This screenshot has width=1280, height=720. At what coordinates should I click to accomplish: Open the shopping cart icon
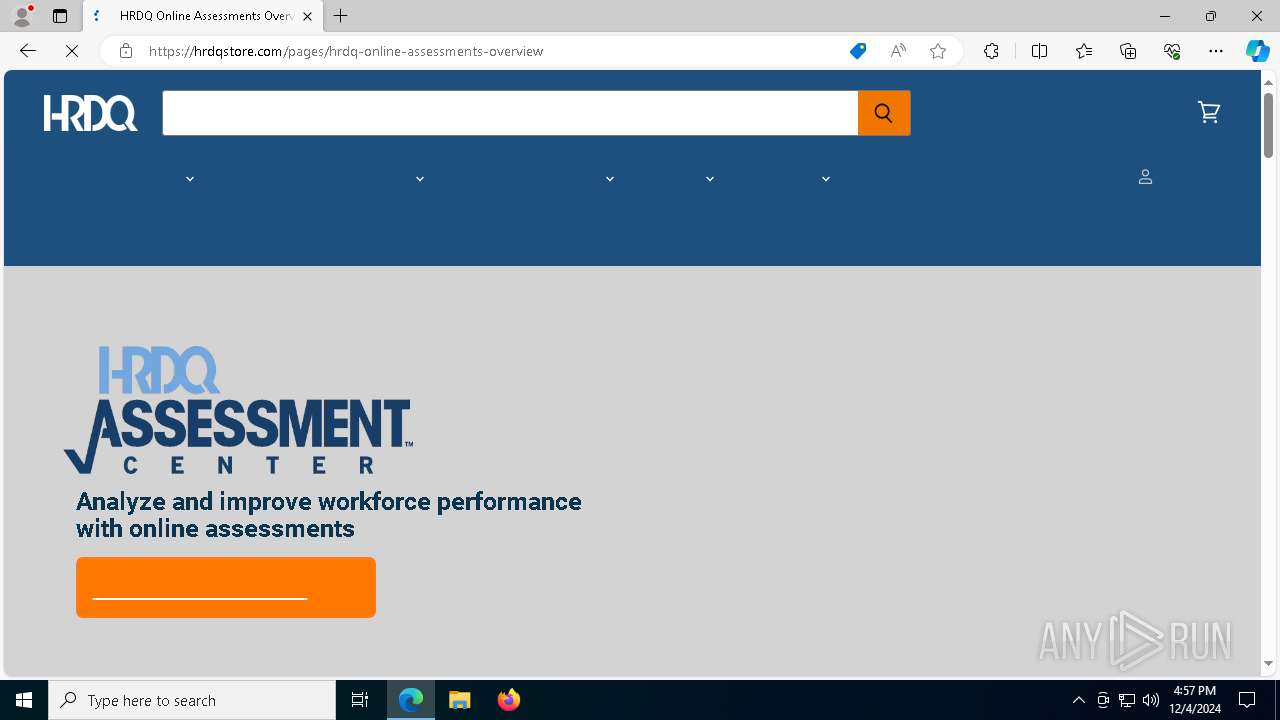pos(1208,112)
